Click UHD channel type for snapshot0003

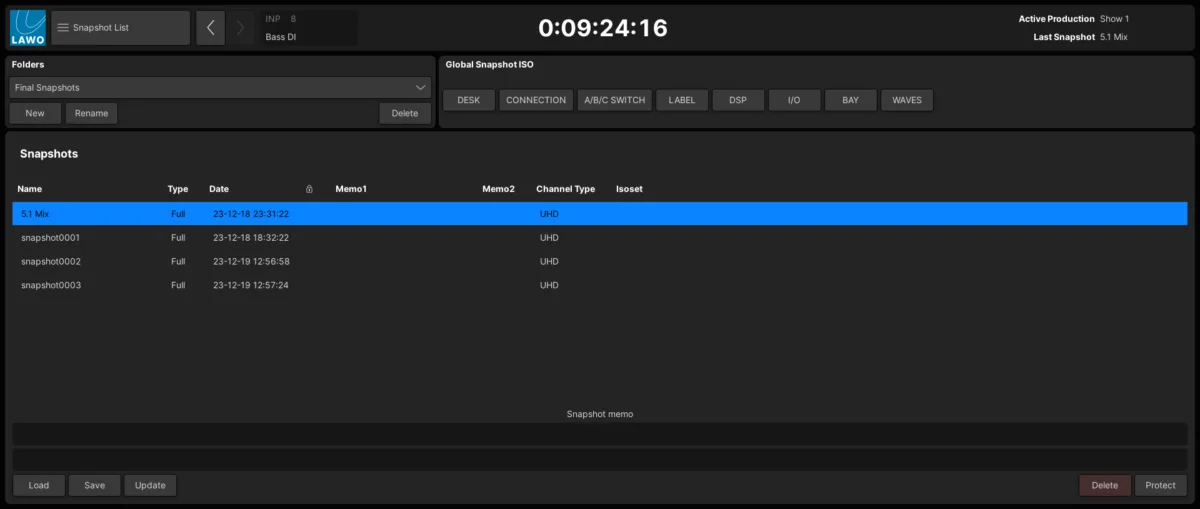pos(549,285)
